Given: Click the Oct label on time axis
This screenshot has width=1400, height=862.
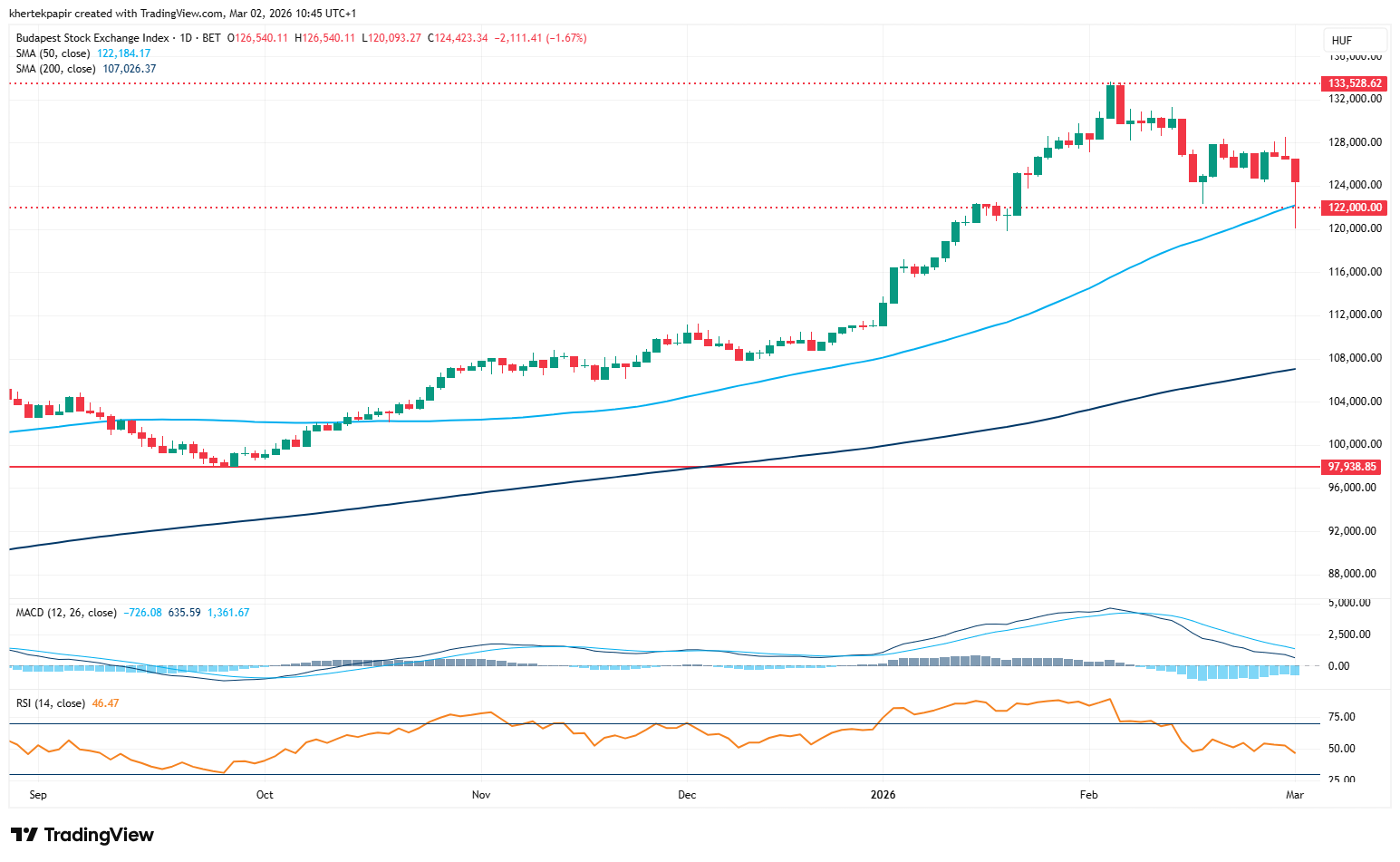Looking at the screenshot, I should 265,795.
